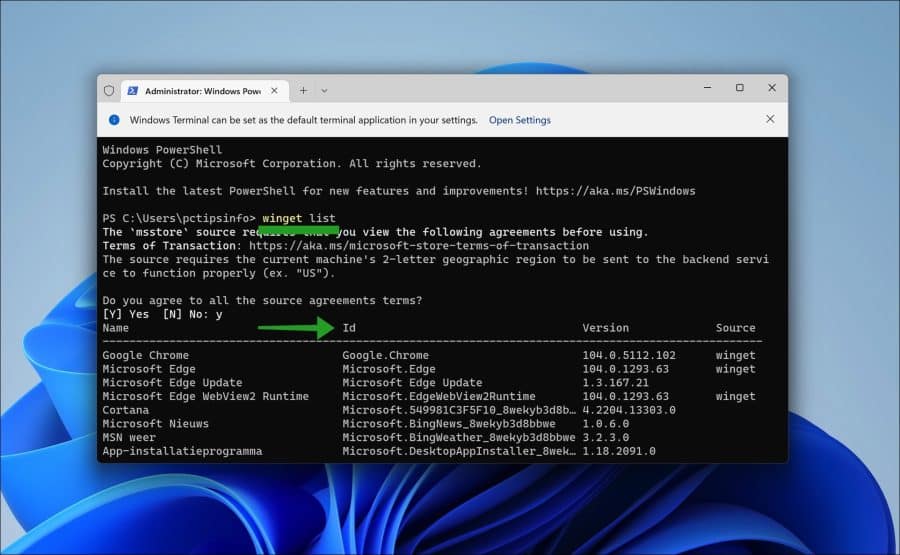Expand the new tab profile dropdown
900x555 pixels.
(324, 91)
